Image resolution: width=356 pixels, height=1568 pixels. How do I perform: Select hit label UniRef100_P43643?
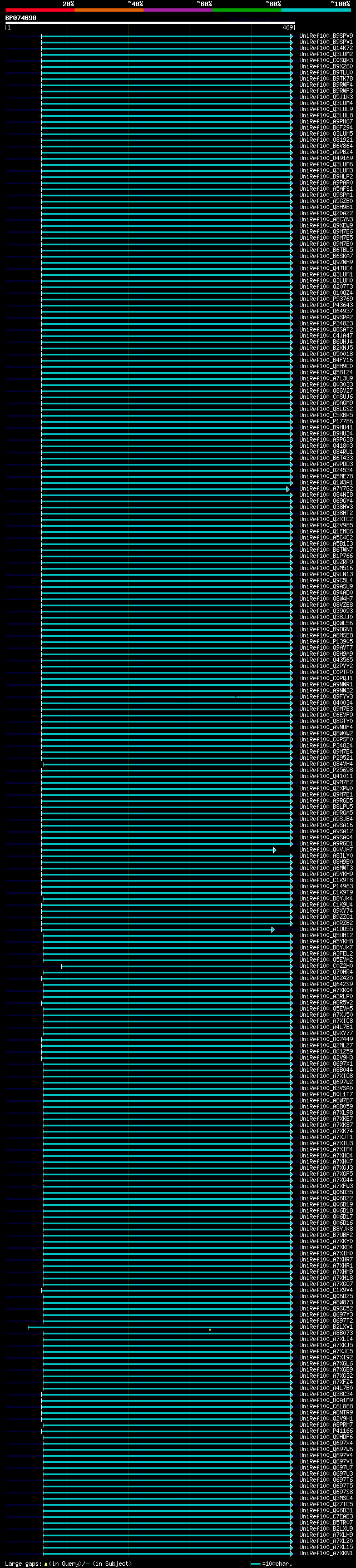326,305
